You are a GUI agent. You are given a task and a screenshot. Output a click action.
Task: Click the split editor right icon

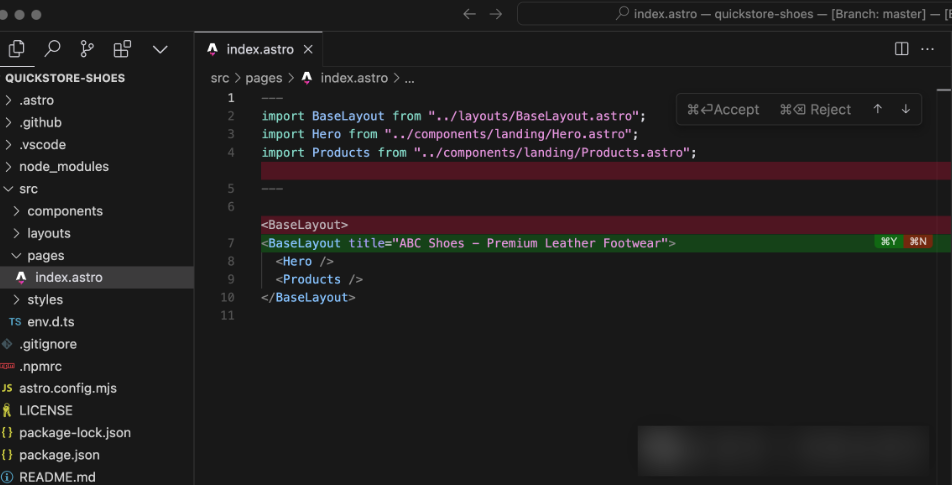point(901,49)
